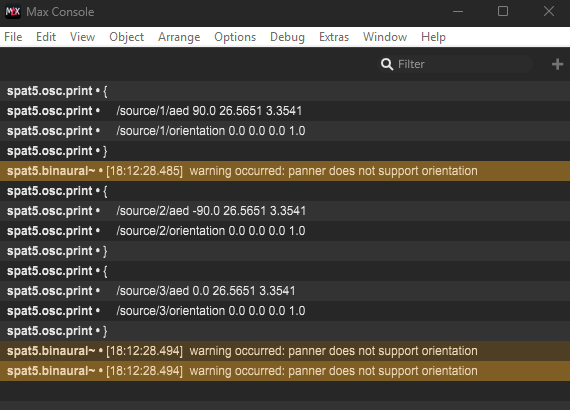Open the Help menu

pyautogui.click(x=433, y=37)
